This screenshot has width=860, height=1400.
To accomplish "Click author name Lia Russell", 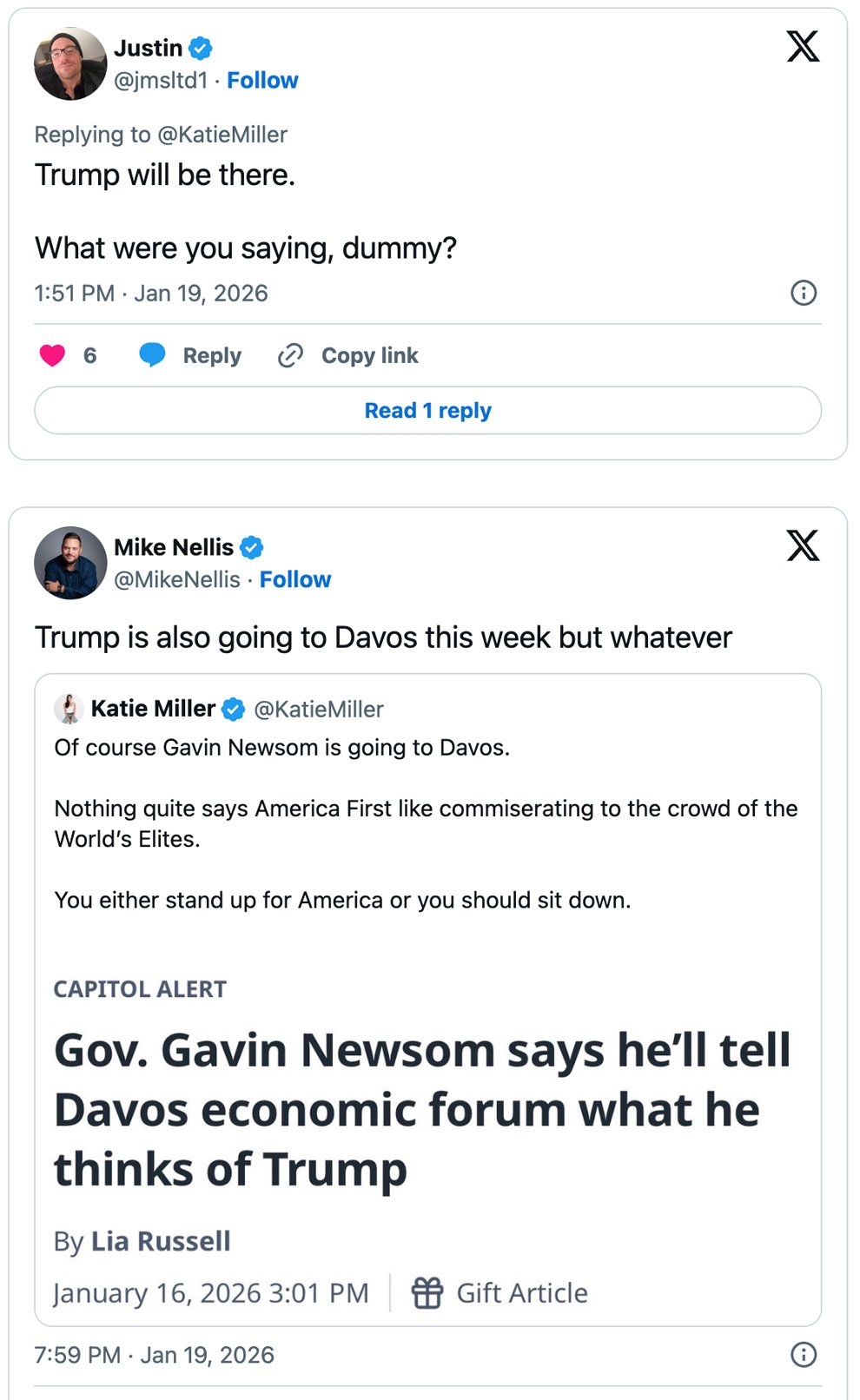I will pos(161,1241).
